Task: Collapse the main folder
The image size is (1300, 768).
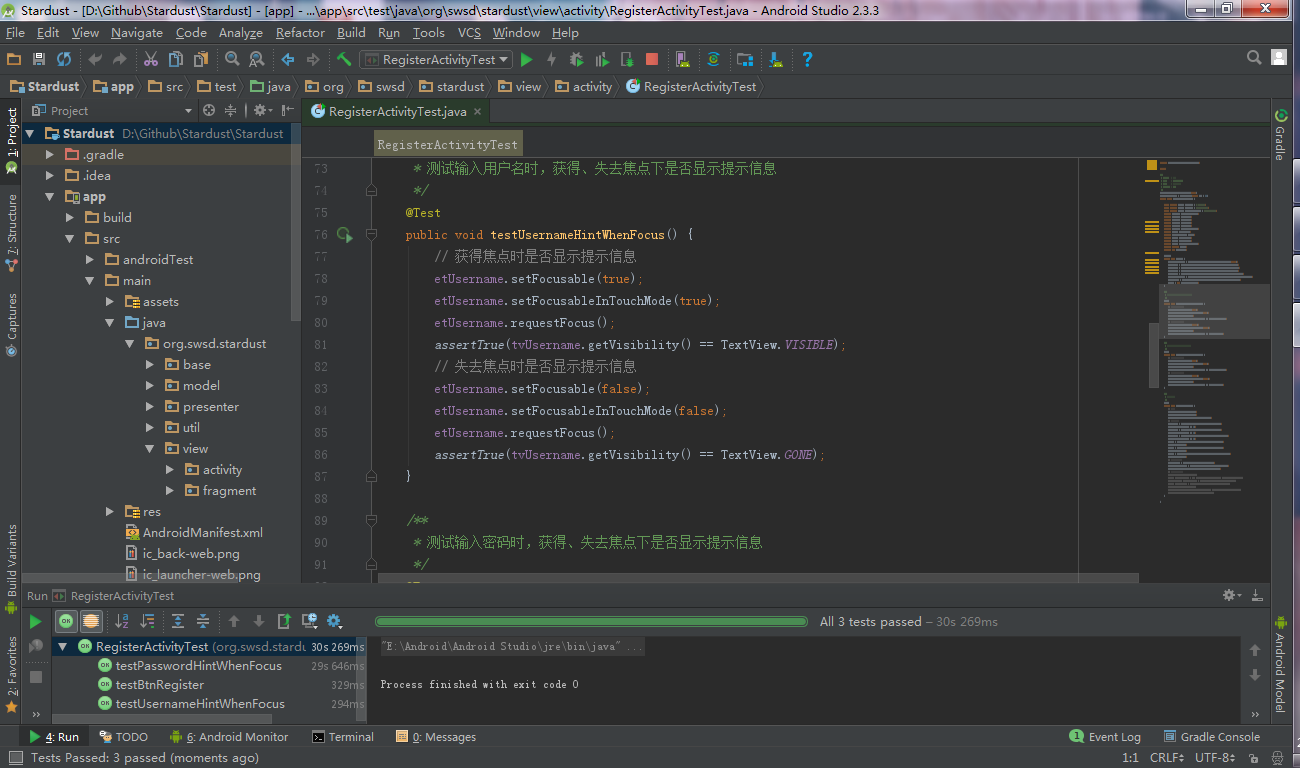Action: (90, 281)
